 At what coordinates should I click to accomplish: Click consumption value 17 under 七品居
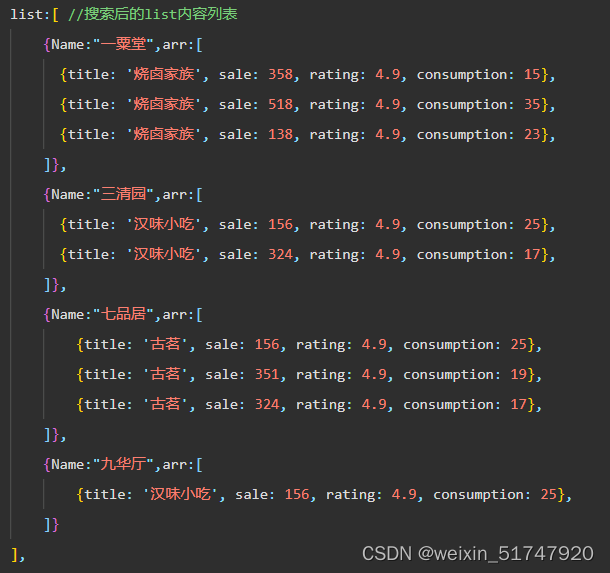519,404
